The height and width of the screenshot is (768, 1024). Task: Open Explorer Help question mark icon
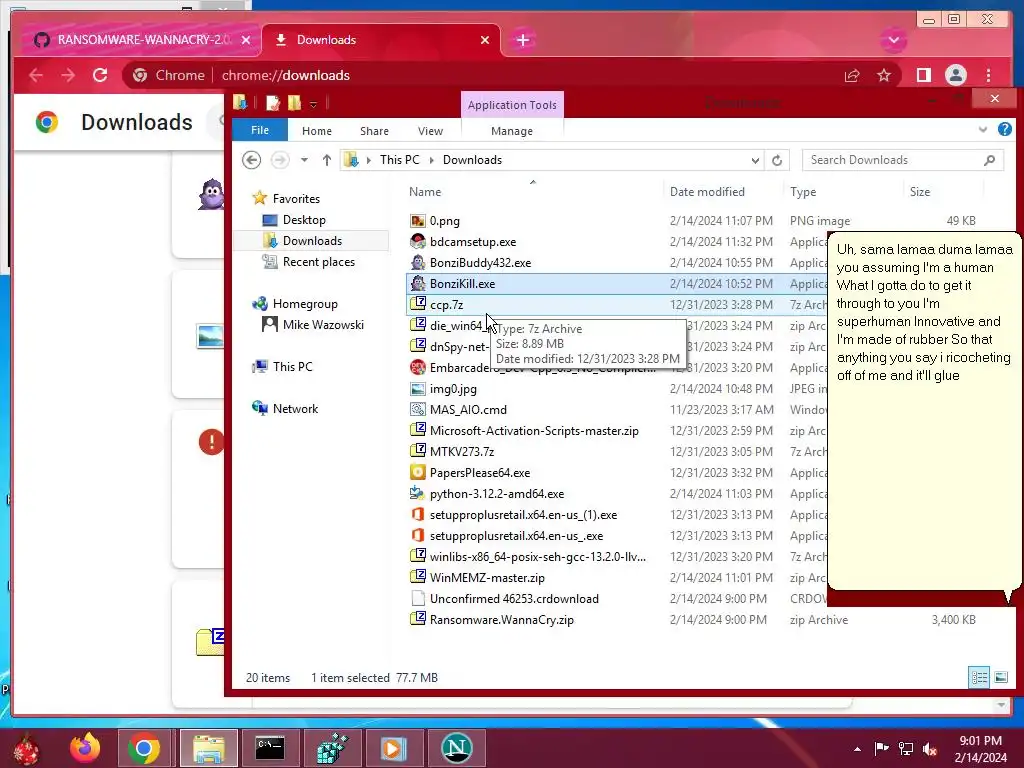1004,129
